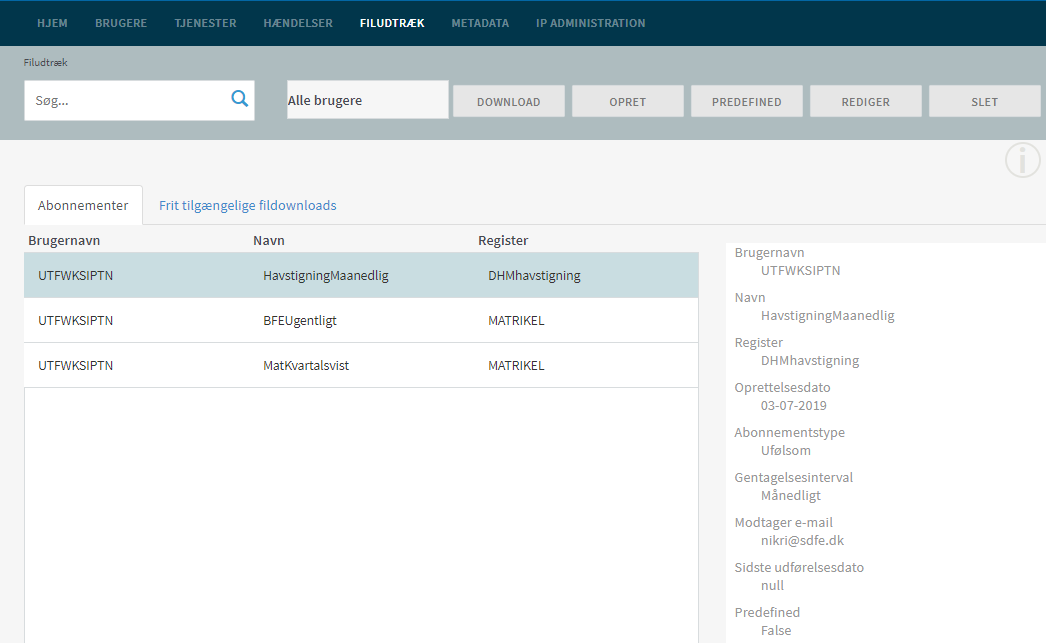The height and width of the screenshot is (643, 1046).
Task: Go to Hjem in navigation
Action: [52, 23]
